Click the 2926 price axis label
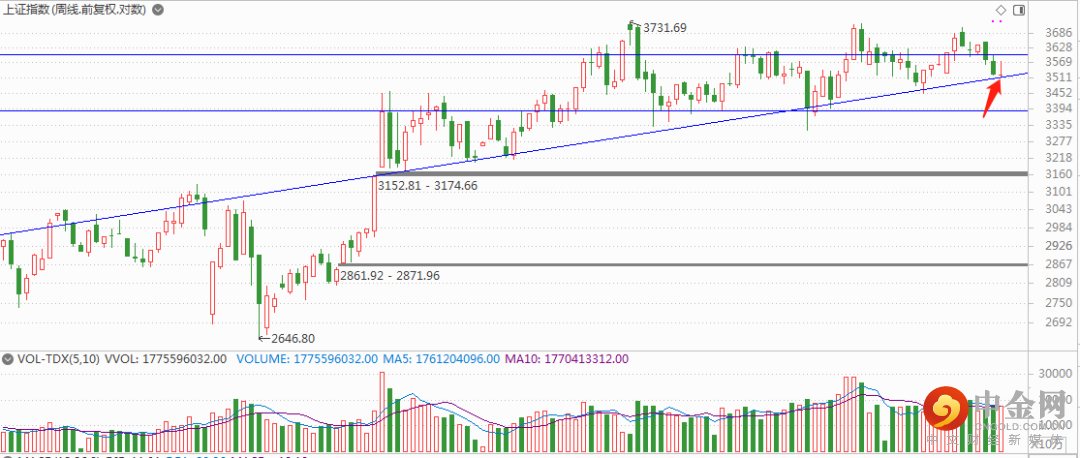The height and width of the screenshot is (458, 1080). pos(1057,245)
